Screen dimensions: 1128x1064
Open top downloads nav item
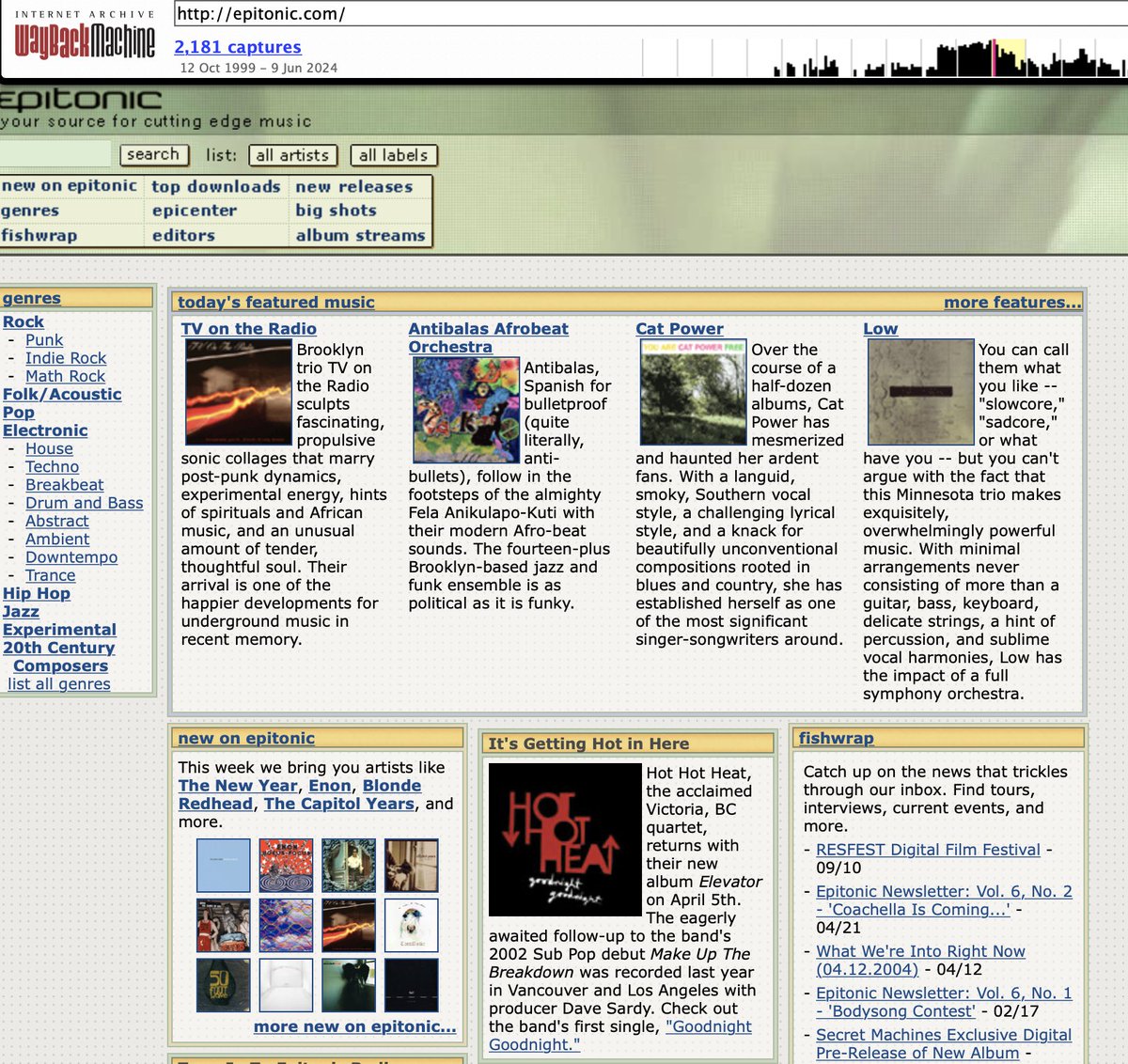[x=216, y=187]
